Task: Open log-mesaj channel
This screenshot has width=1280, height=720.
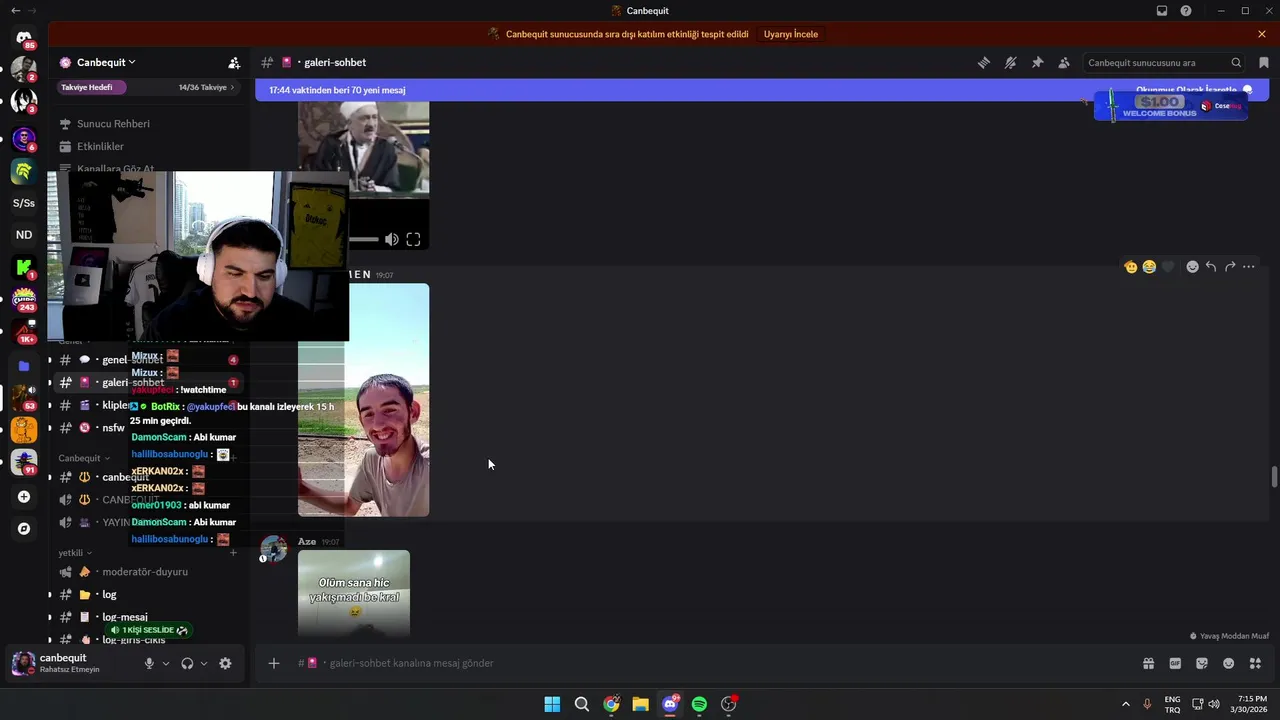Action: pyautogui.click(x=148, y=617)
